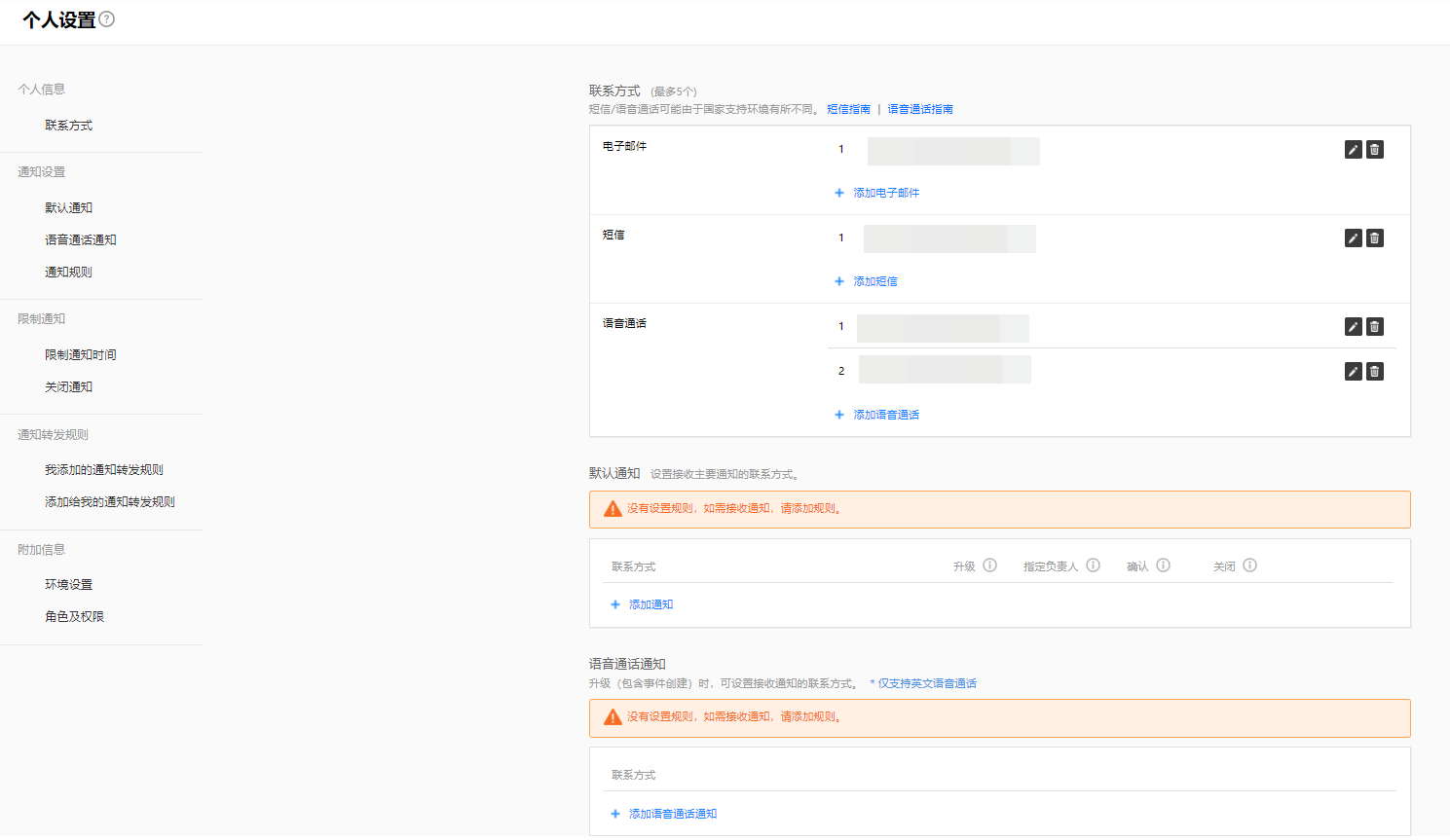The image size is (1450, 840).
Task: Edit the email contact entry
Action: coord(1353,150)
